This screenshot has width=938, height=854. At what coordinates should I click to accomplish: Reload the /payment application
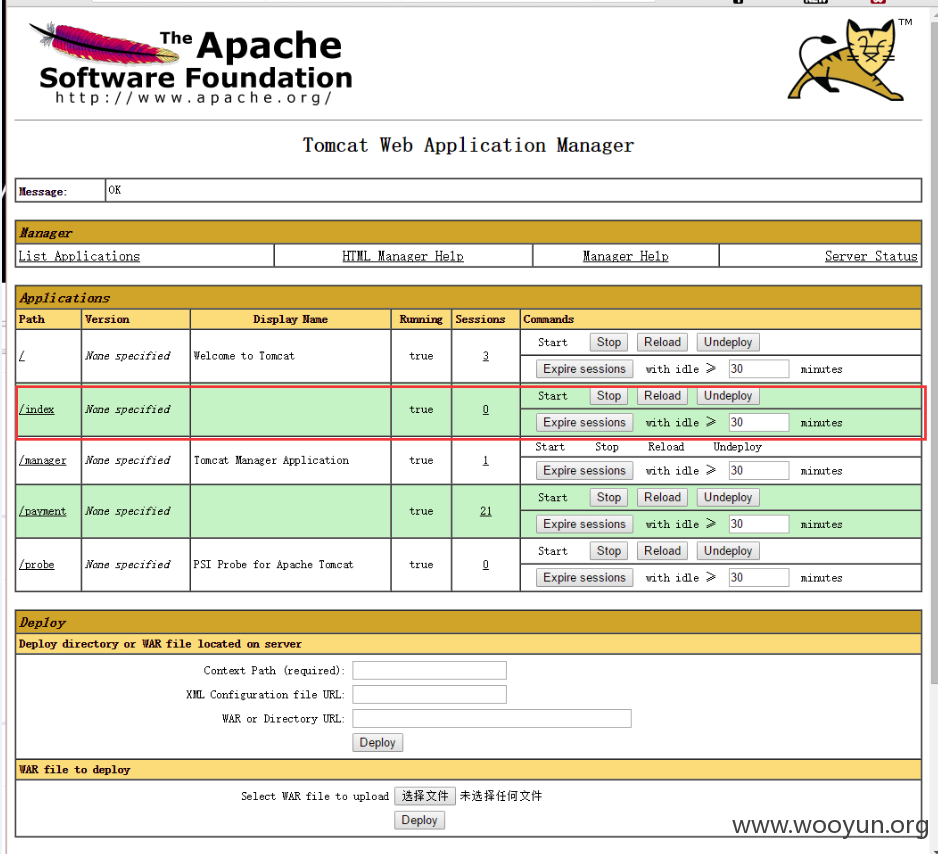662,498
